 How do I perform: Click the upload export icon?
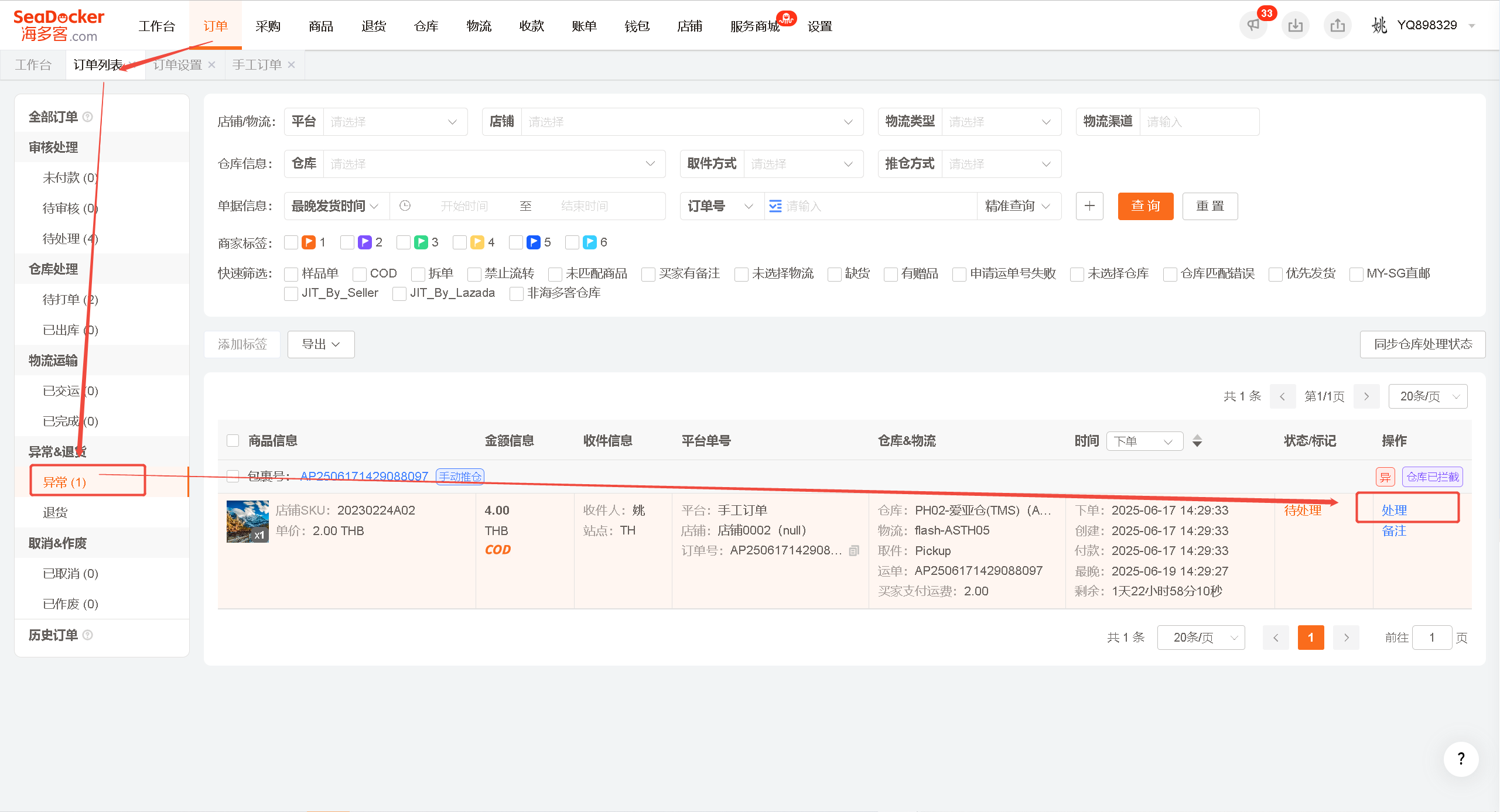tap(1337, 25)
